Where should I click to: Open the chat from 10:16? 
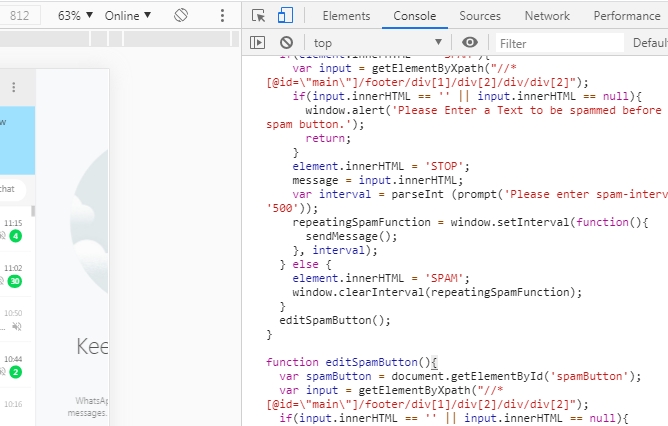(16, 406)
